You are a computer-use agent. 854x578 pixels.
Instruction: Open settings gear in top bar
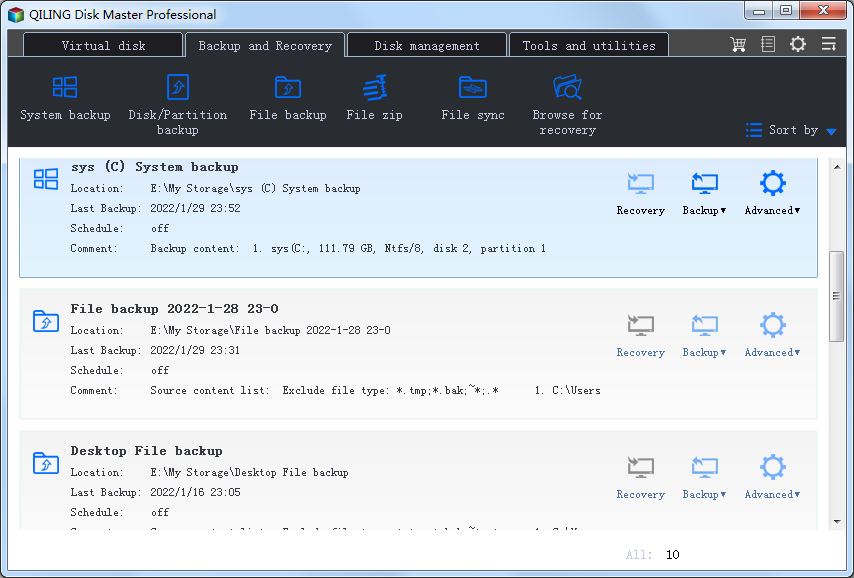(x=797, y=45)
